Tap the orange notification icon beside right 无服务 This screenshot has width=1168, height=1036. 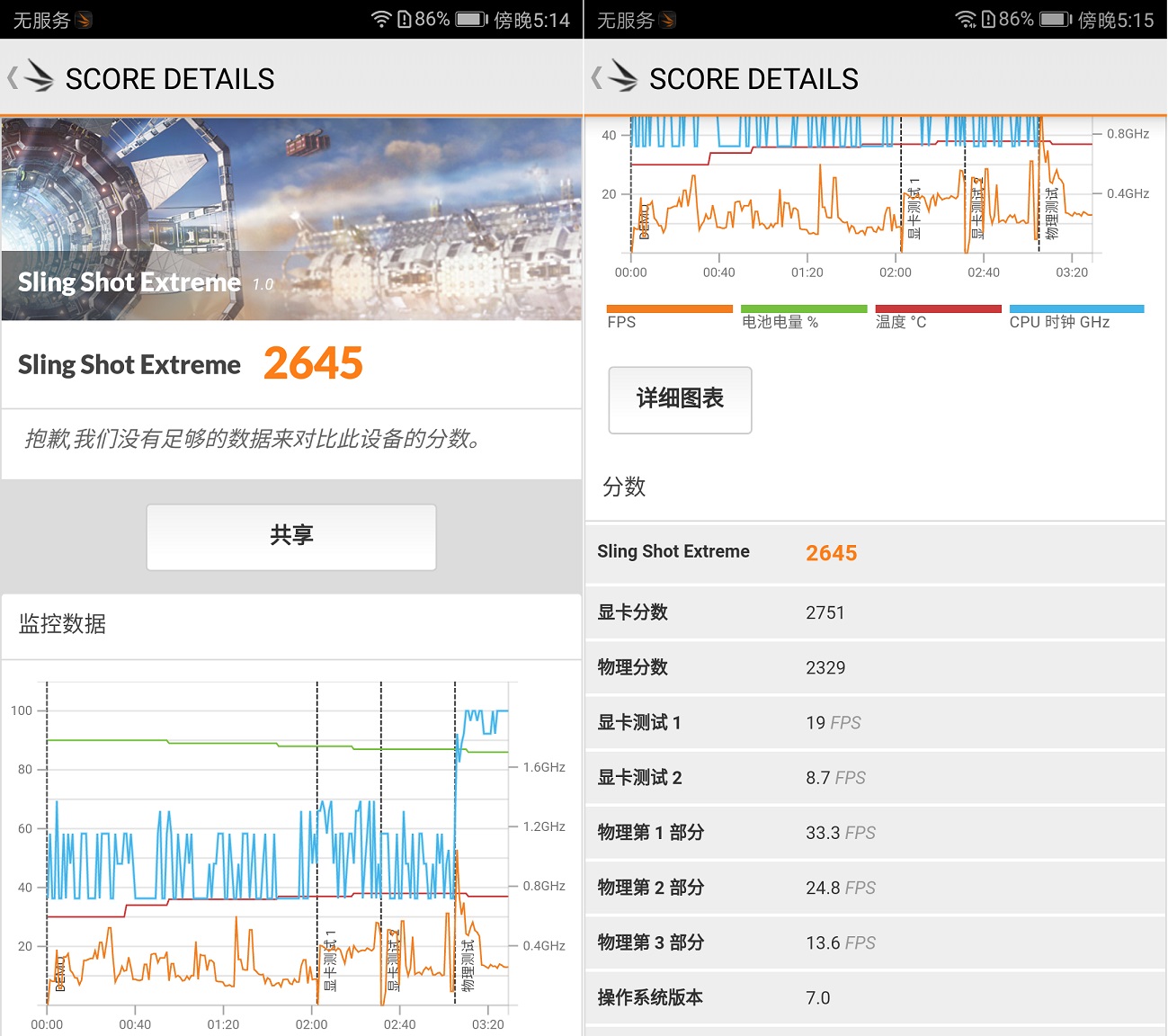[668, 20]
